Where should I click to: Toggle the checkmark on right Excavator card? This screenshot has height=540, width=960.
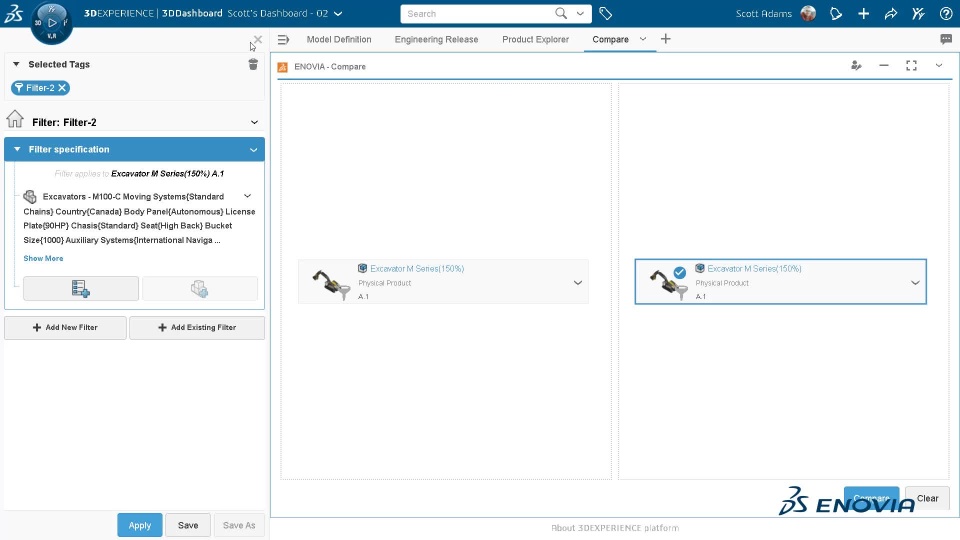coord(680,272)
